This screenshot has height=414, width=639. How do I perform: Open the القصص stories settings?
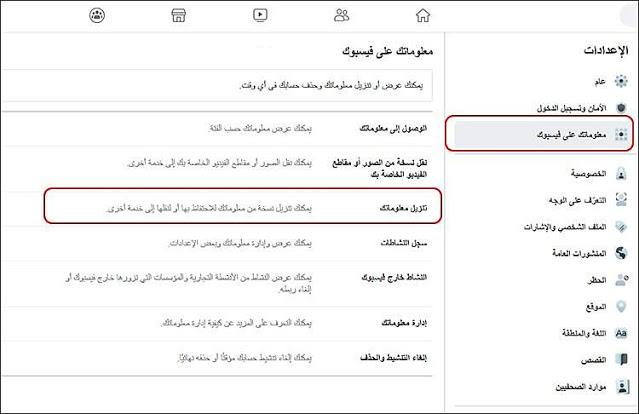point(588,358)
